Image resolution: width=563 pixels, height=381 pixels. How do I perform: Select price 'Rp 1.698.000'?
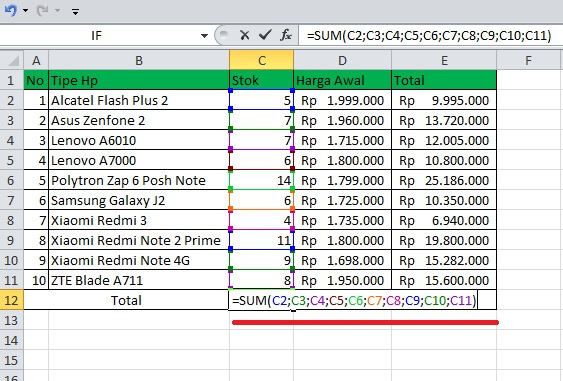tap(342, 260)
